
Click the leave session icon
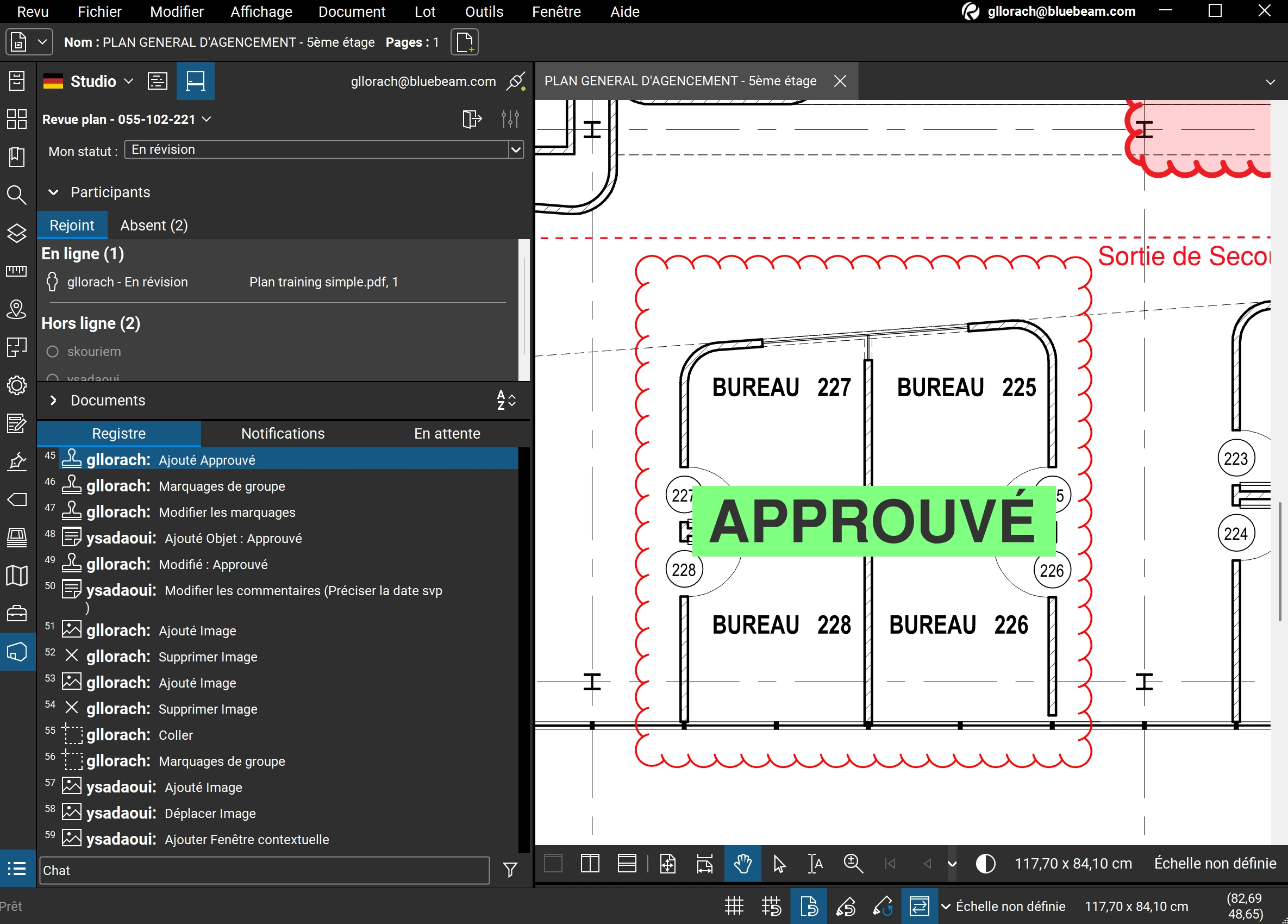tap(471, 119)
